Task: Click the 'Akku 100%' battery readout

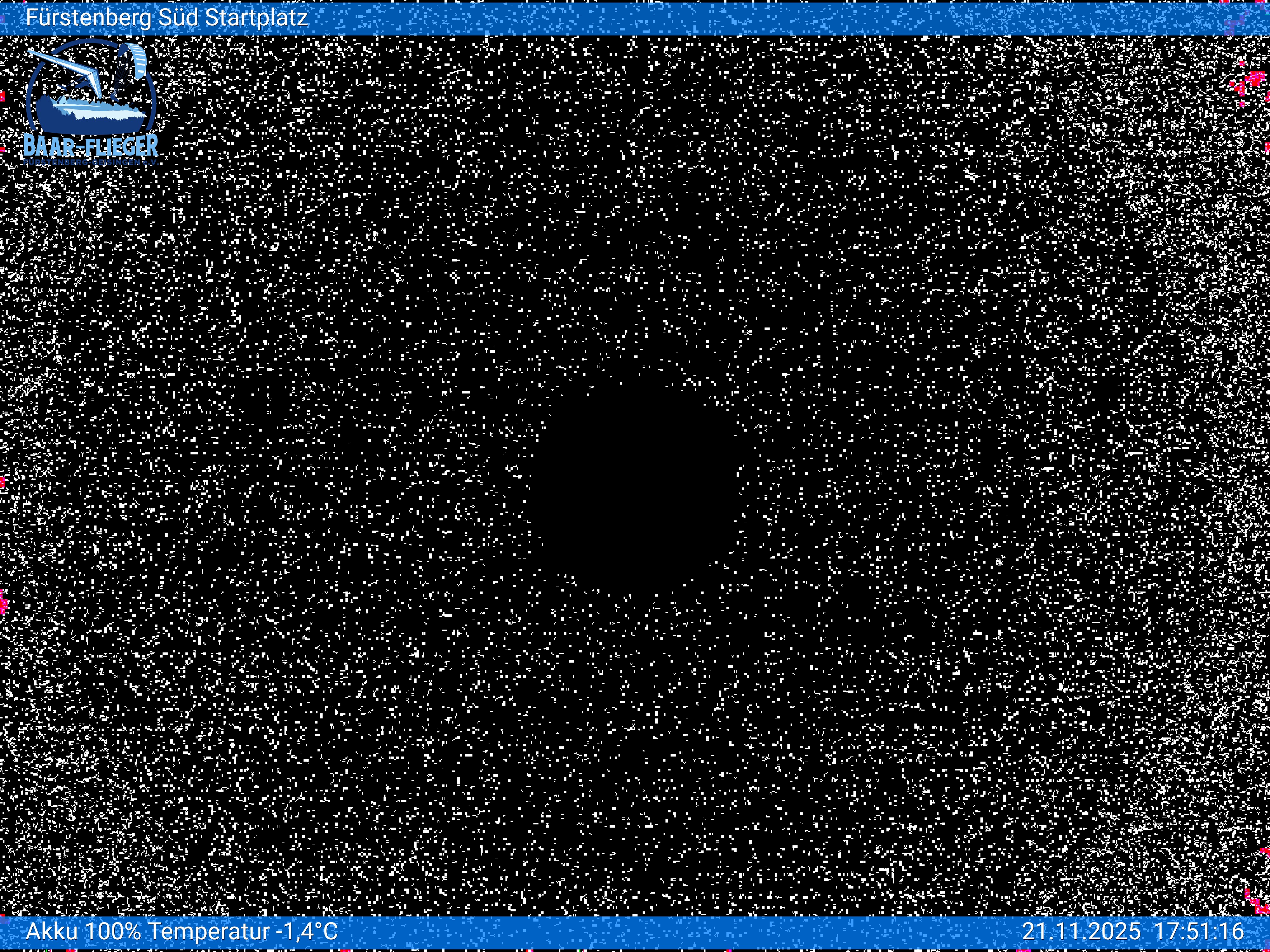Action: click(x=83, y=931)
